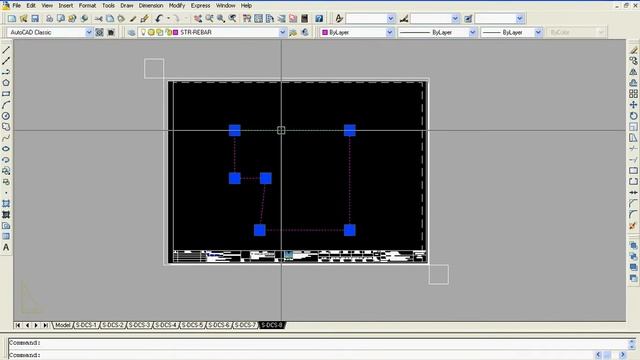The width and height of the screenshot is (640, 360).
Task: Switch to the S-DCS-4 layout tab
Action: 166,325
